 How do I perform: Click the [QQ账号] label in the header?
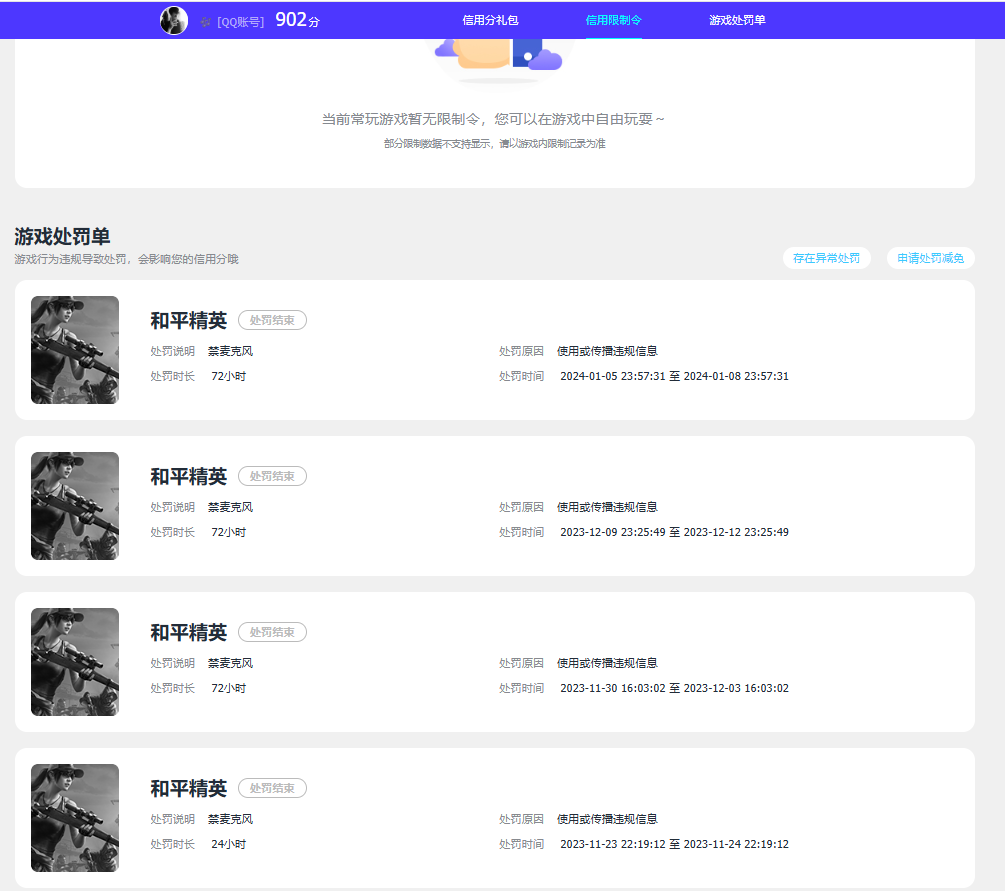pyautogui.click(x=241, y=22)
